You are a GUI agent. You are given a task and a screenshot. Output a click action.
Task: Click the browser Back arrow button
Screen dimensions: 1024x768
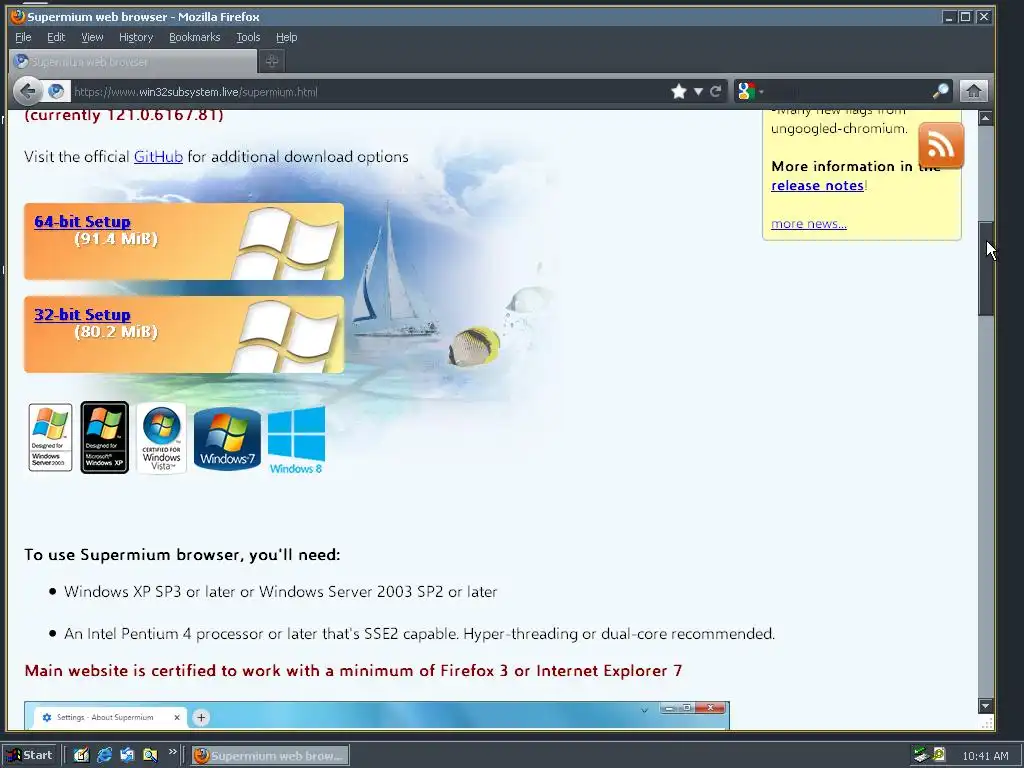(27, 91)
